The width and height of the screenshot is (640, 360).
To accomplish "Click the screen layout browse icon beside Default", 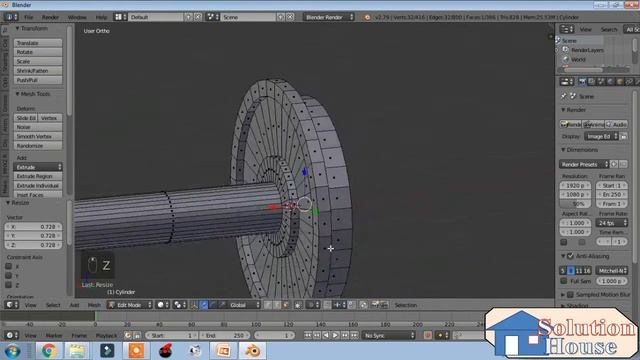I will 119,17.
